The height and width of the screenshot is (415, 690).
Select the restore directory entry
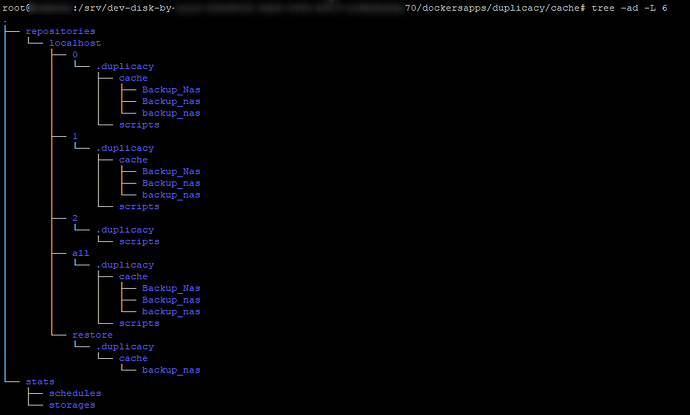[92, 335]
